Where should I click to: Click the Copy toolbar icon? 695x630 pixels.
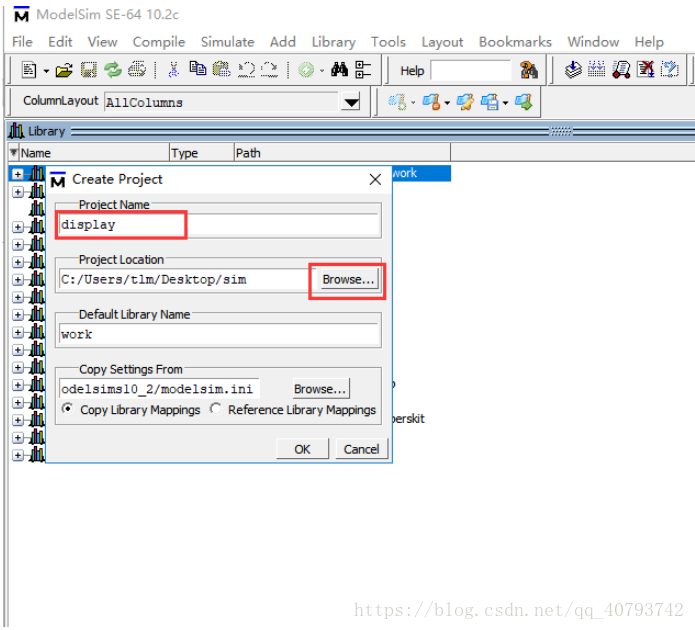198,69
